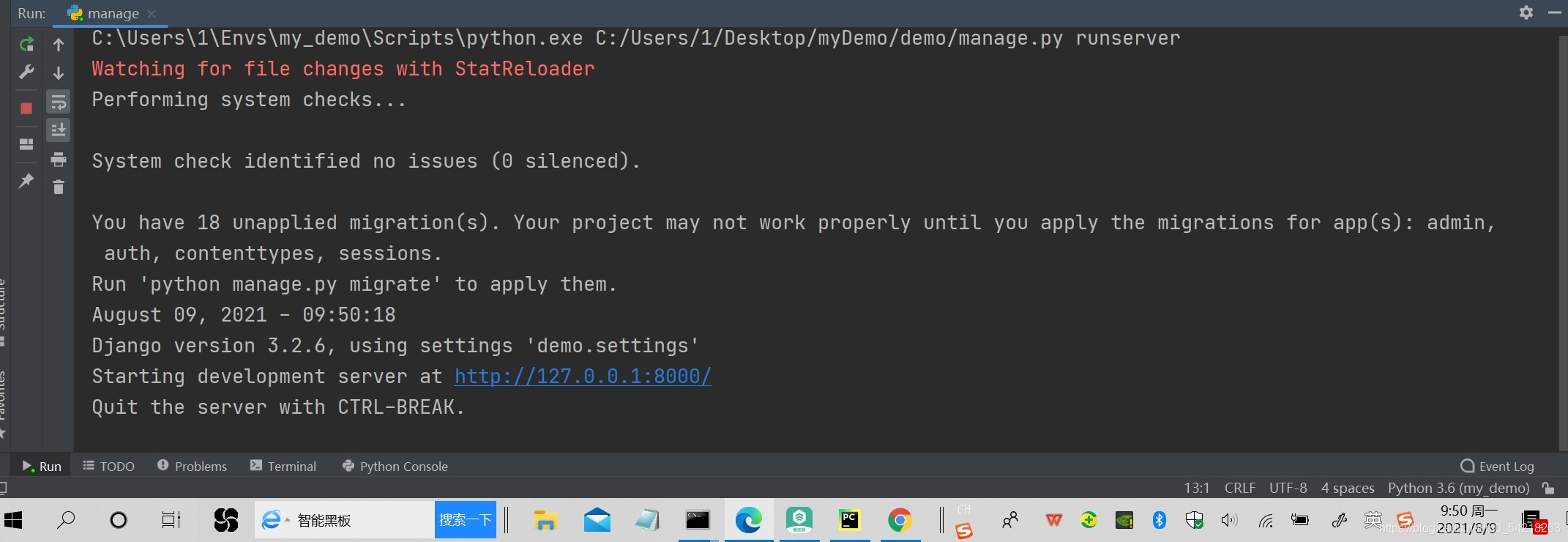Screen dimensions: 1568x542
Task: Open the http://127.0.0.1:8000/ server link
Action: click(x=583, y=376)
